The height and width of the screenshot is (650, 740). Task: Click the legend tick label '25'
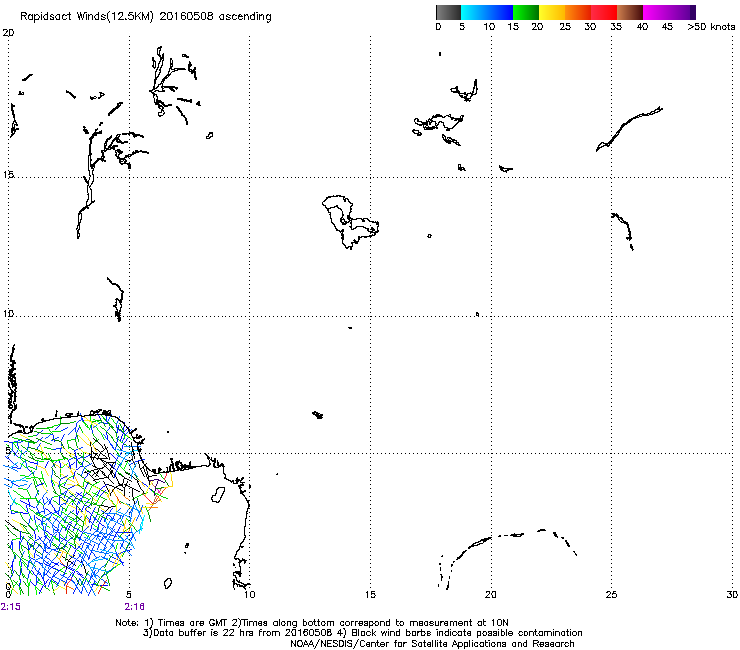click(x=565, y=27)
